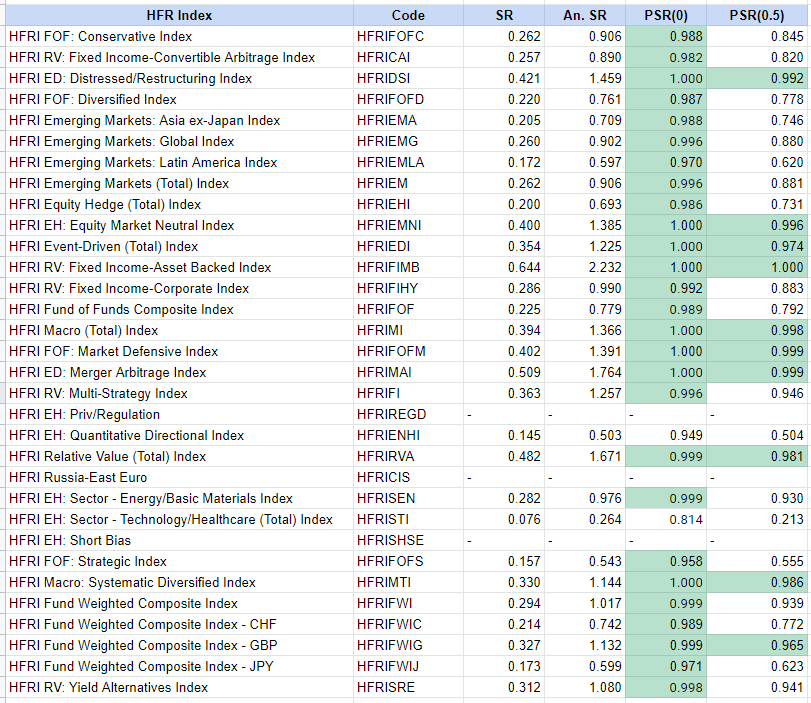Image resolution: width=811 pixels, height=703 pixels.
Task: Click the An. SR value 2.232
Action: click(584, 267)
